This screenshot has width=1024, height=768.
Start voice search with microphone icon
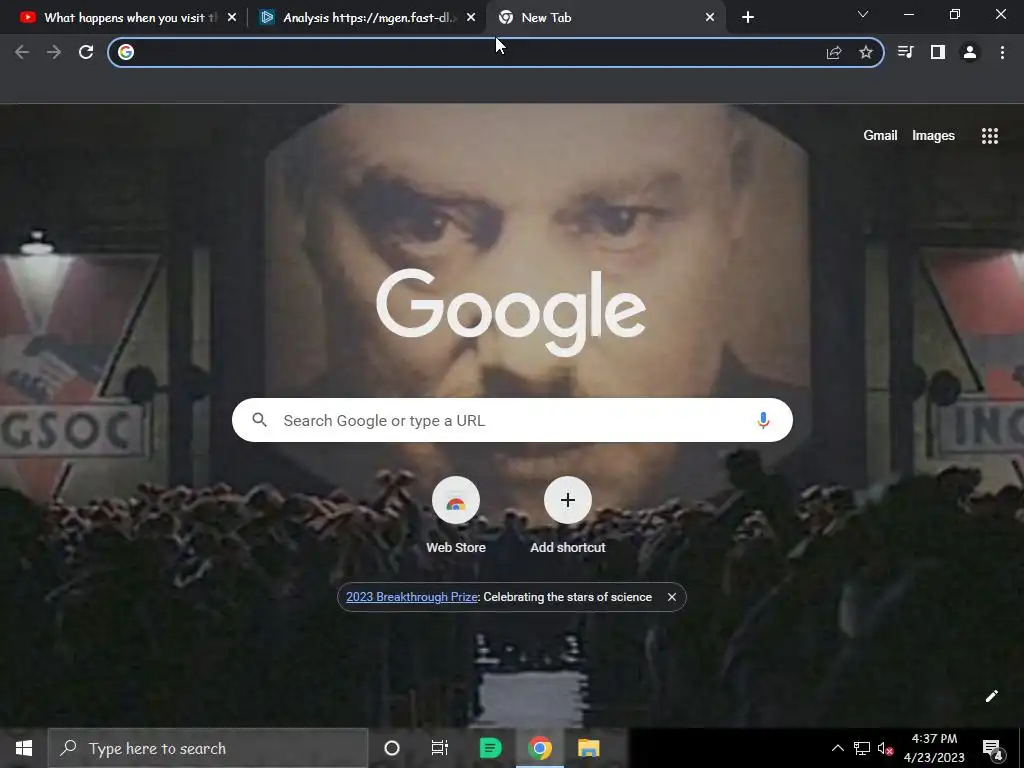(763, 421)
